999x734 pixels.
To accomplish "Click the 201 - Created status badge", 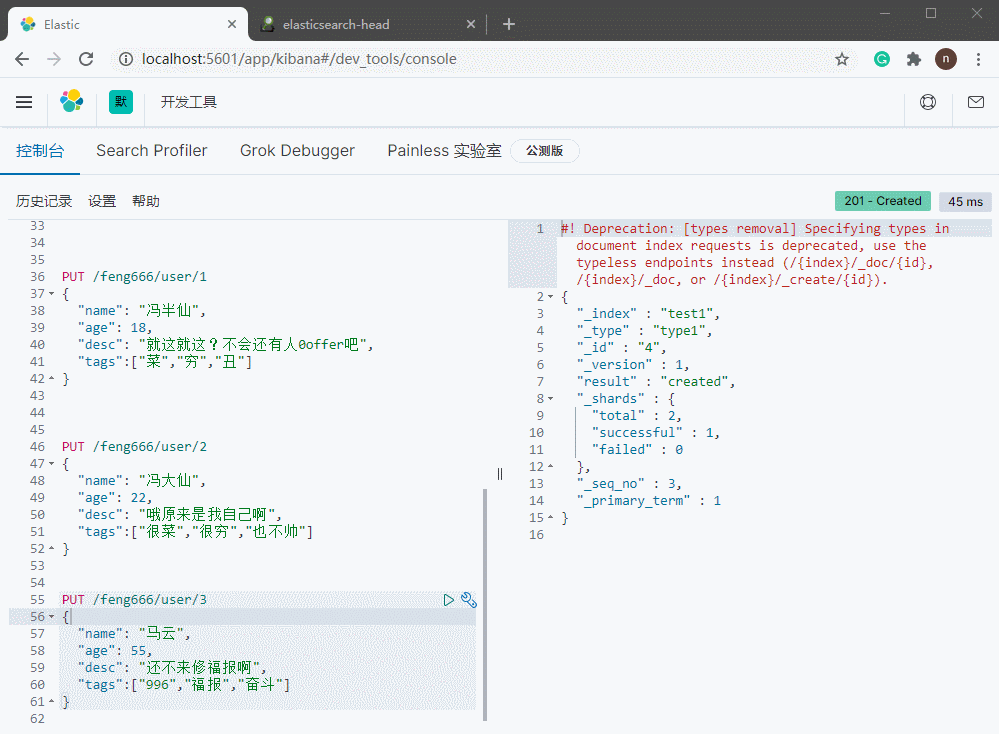I will (882, 201).
